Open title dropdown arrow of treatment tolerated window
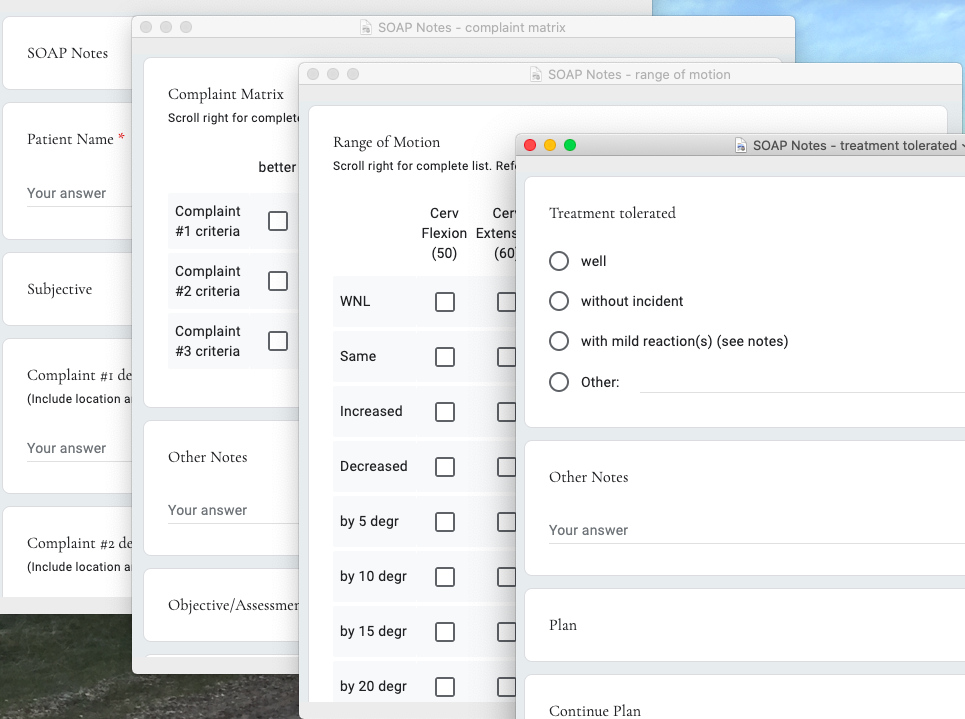This screenshot has height=719, width=965. click(962, 146)
